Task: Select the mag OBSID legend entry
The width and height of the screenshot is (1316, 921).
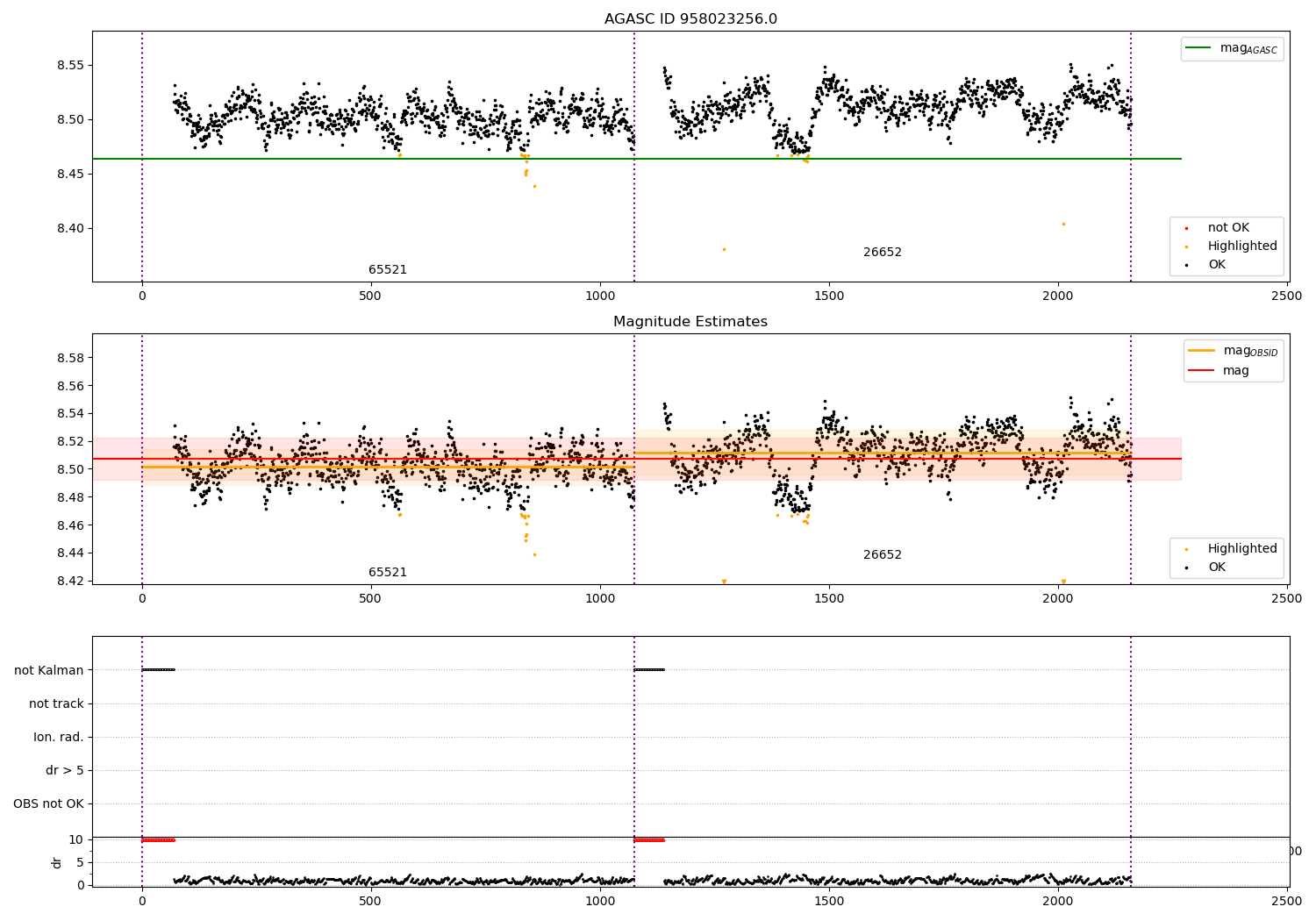Action: tap(1250, 352)
